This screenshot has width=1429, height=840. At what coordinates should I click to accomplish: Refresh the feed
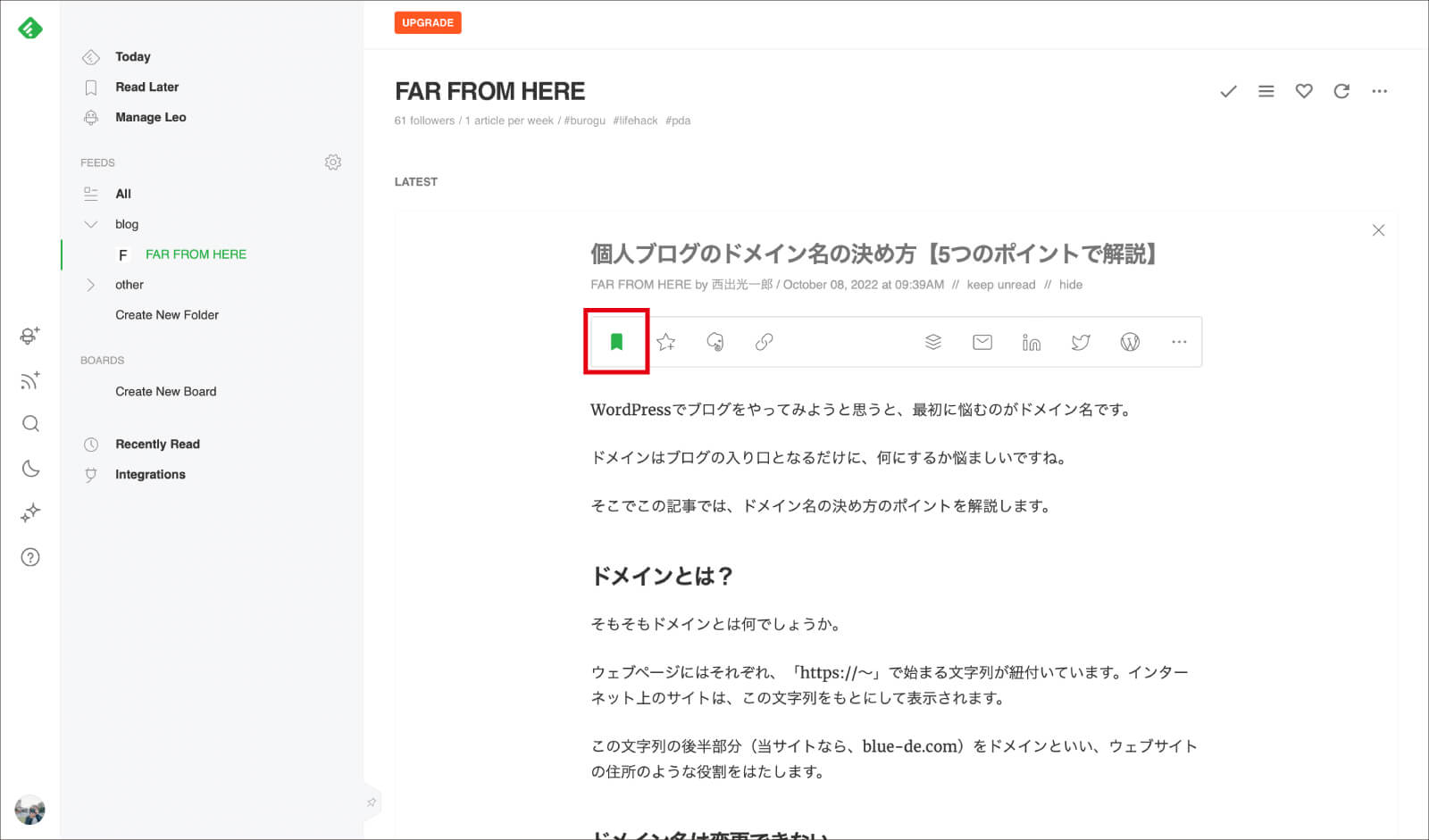tap(1341, 91)
